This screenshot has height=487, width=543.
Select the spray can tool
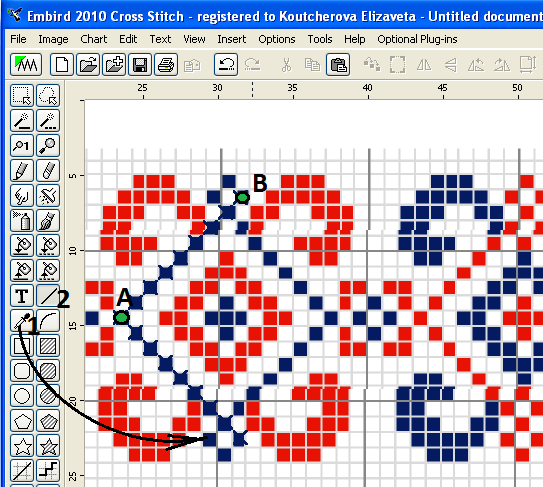pos(22,220)
